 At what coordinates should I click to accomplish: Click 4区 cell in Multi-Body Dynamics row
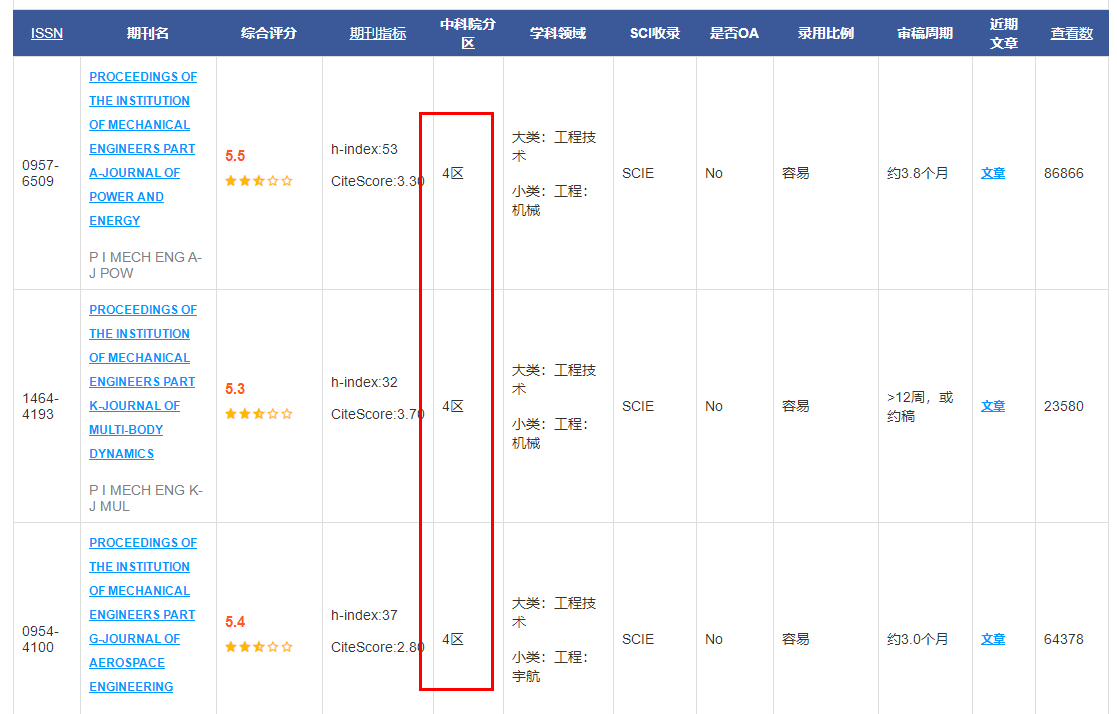pyautogui.click(x=453, y=406)
